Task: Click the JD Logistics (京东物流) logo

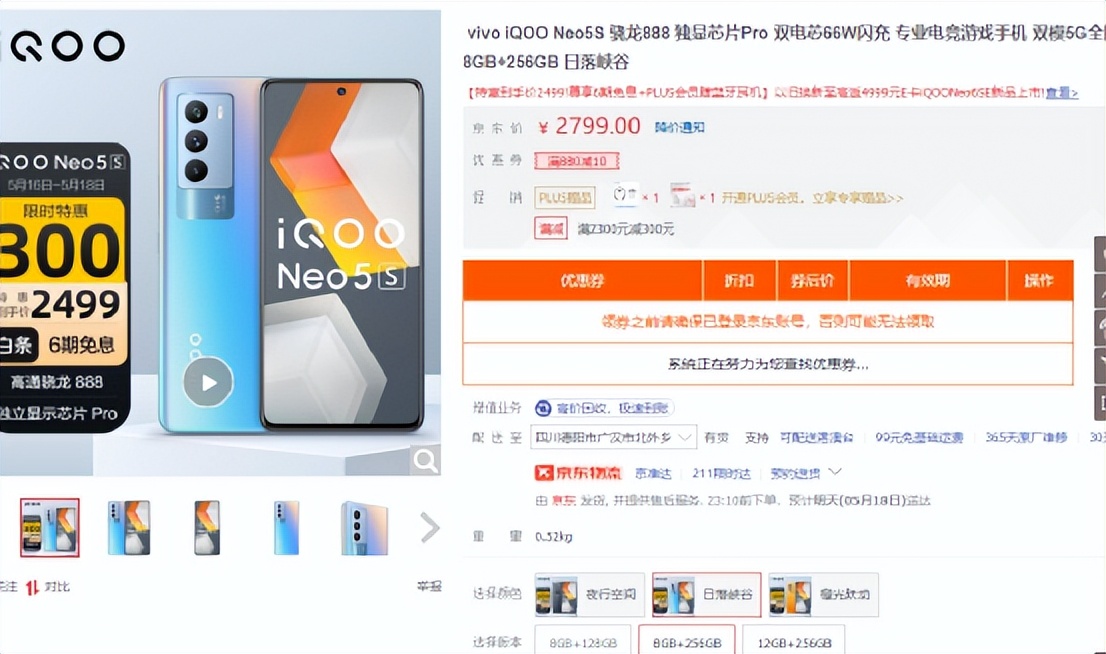Action: click(x=578, y=473)
